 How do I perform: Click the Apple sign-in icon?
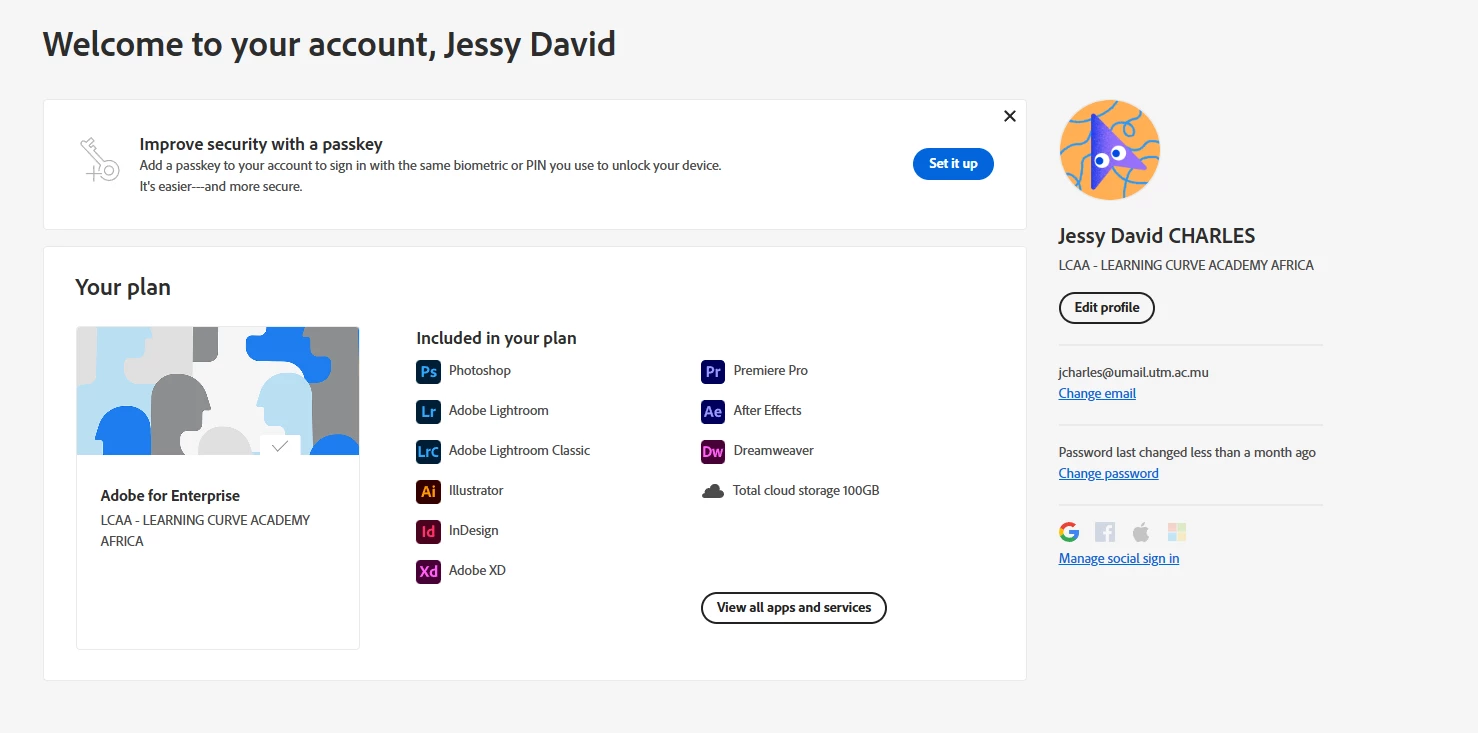point(1141,532)
